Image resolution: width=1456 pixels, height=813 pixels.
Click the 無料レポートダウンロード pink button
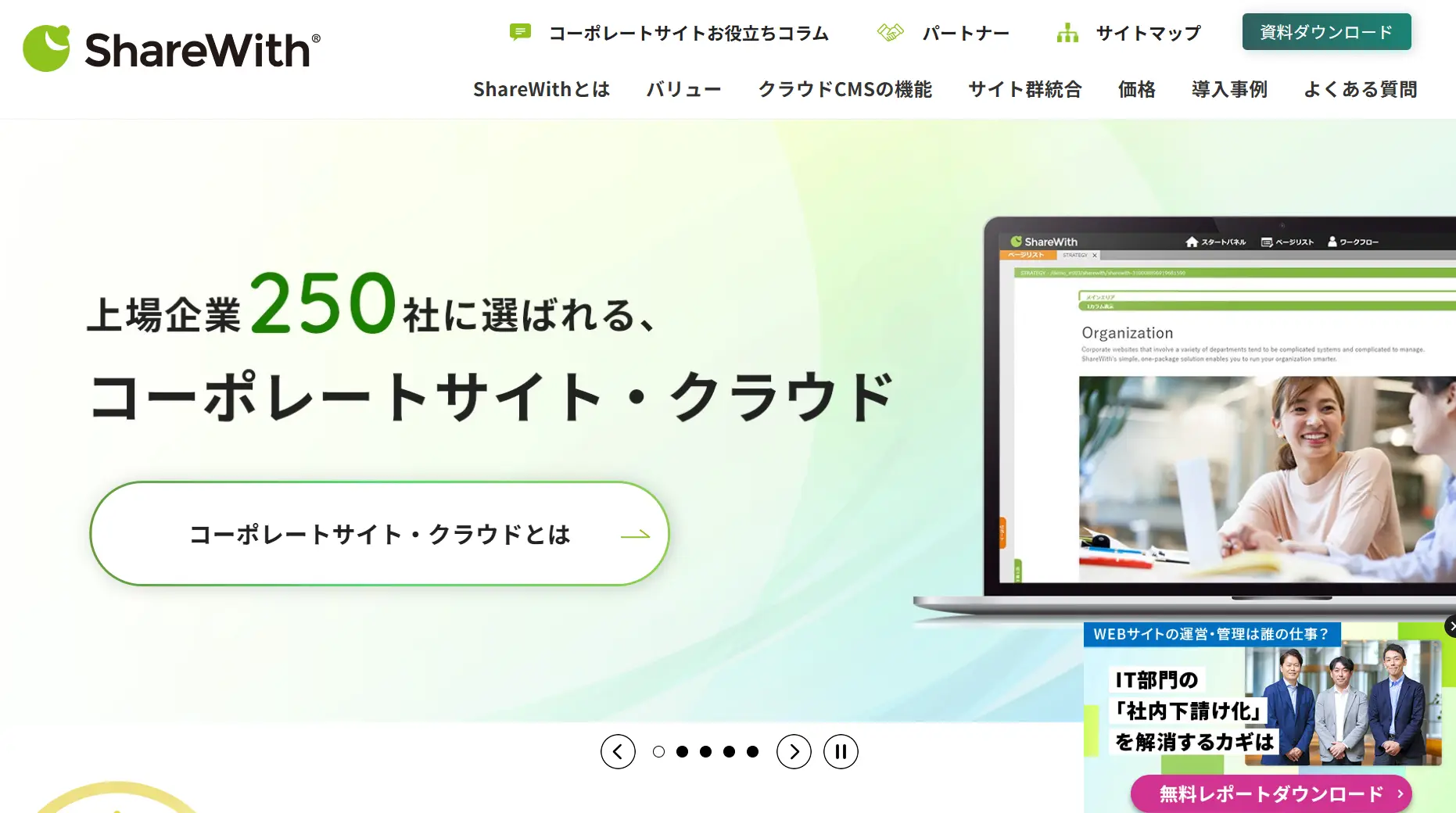tap(1271, 793)
